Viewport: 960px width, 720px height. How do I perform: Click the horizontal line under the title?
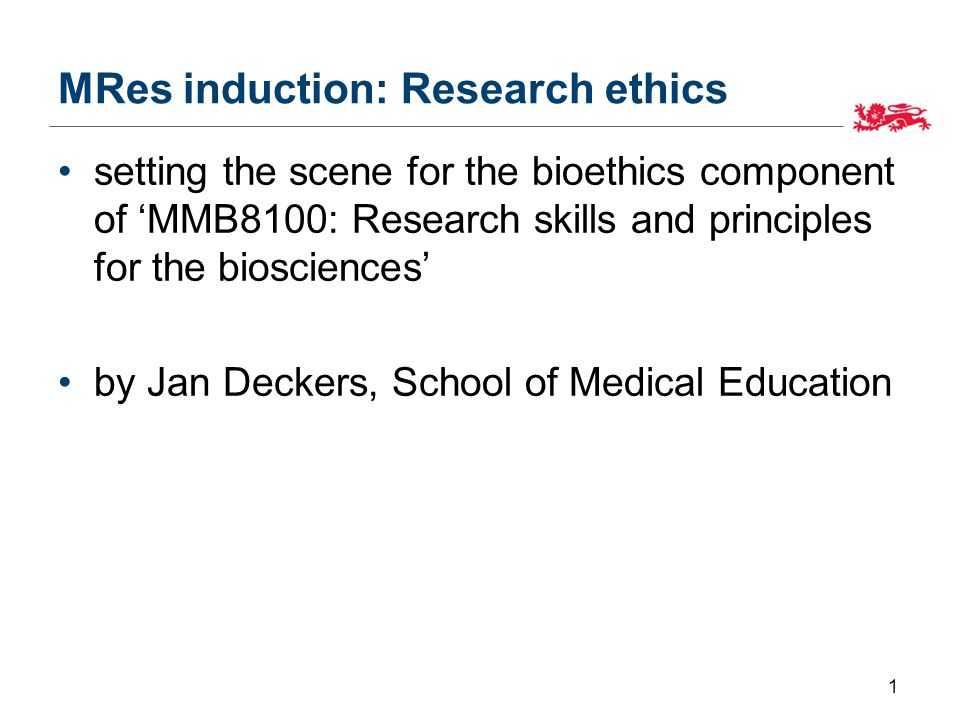pyautogui.click(x=446, y=127)
